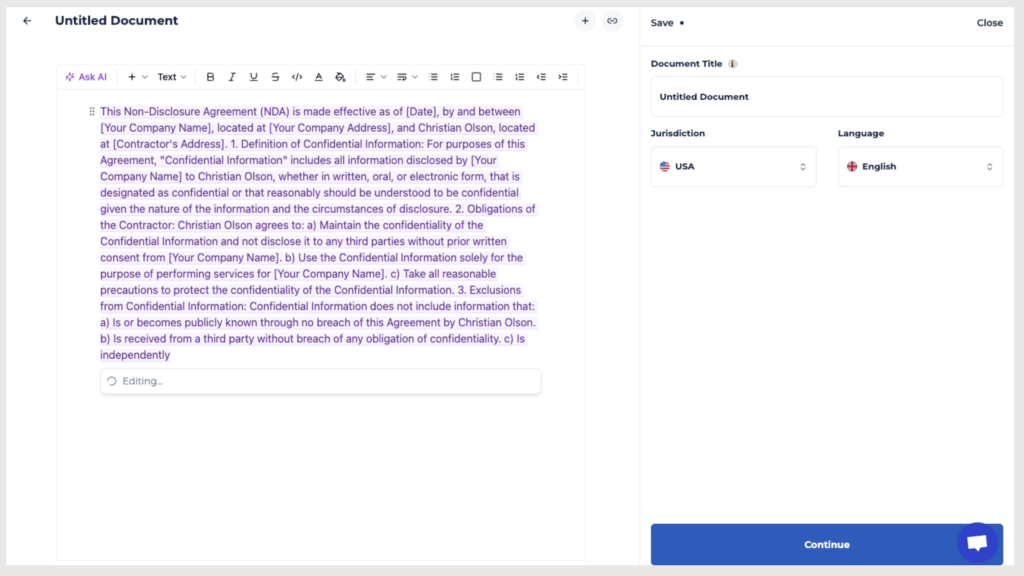Image resolution: width=1024 pixels, height=576 pixels.
Task: Open the Text style dropdown
Action: (172, 77)
